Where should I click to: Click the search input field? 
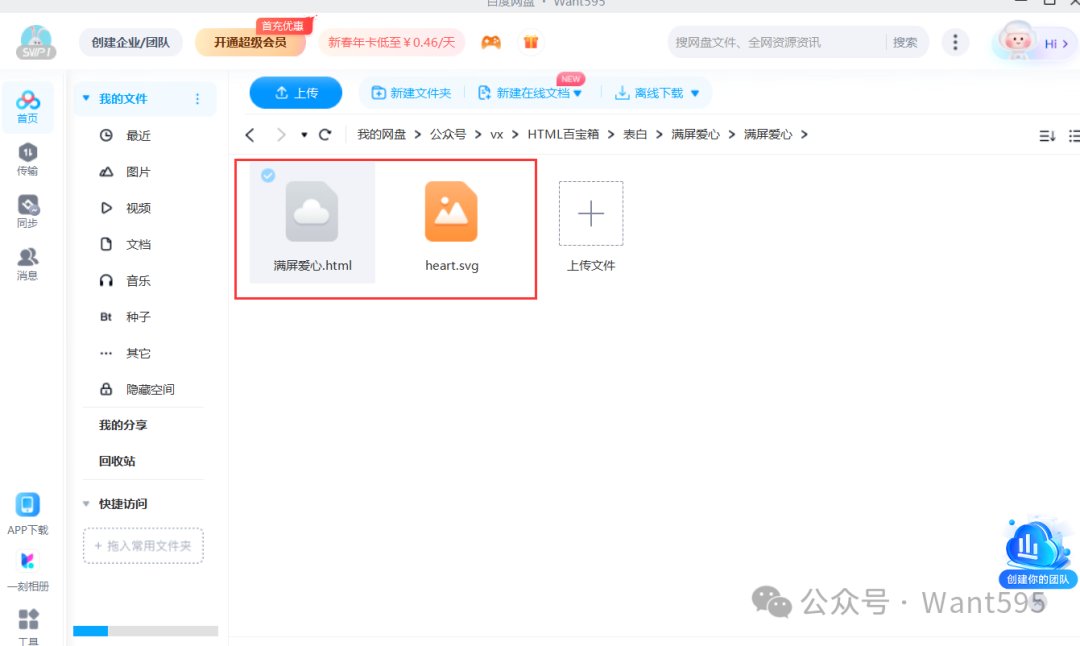(x=777, y=43)
